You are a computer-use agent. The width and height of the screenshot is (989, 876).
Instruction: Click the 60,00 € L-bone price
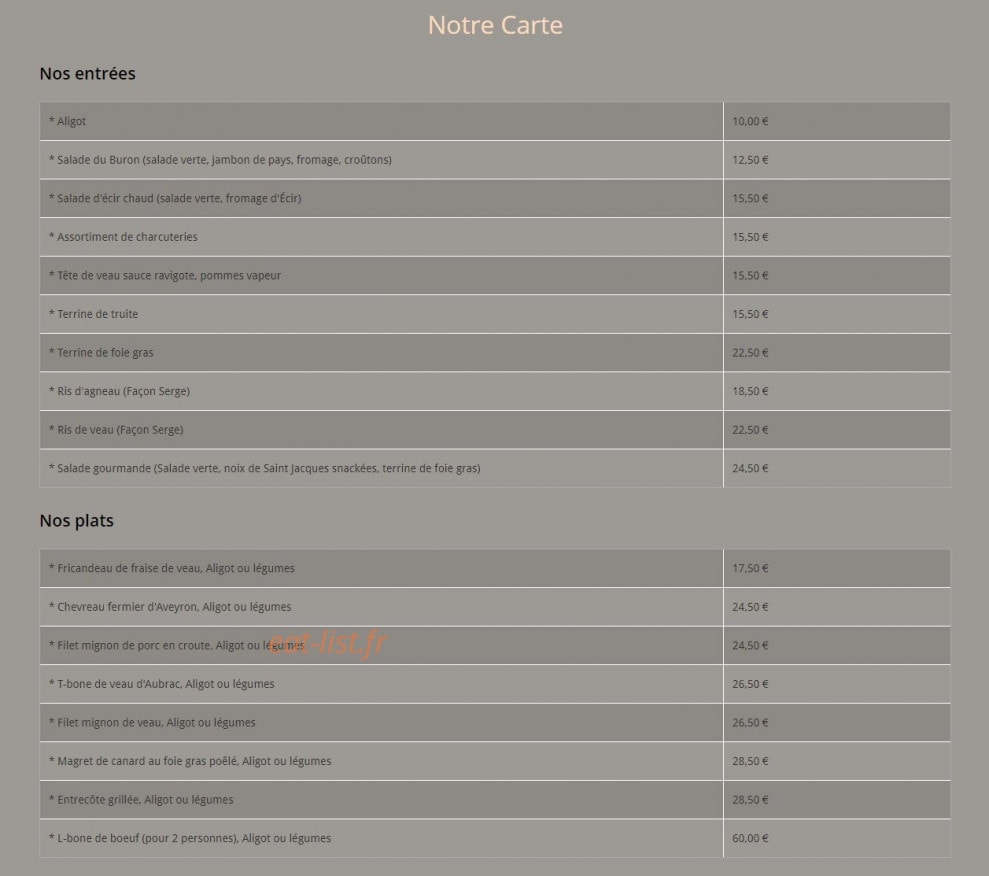pos(750,838)
